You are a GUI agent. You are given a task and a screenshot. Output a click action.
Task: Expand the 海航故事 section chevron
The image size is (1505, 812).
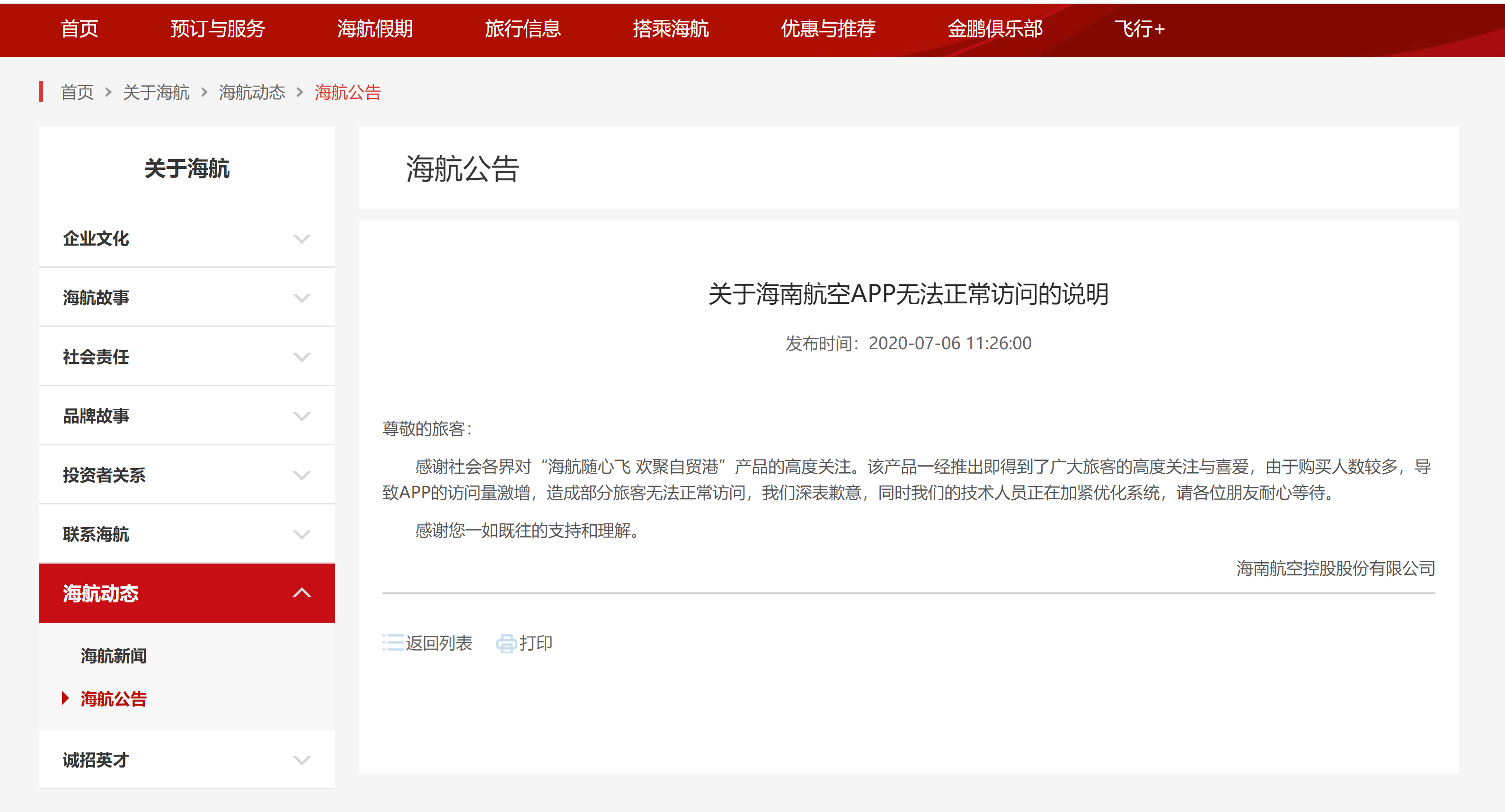[301, 298]
